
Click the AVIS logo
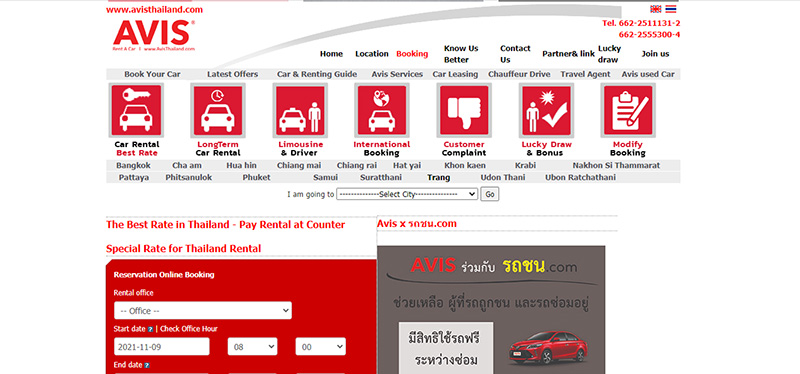[x=154, y=35]
